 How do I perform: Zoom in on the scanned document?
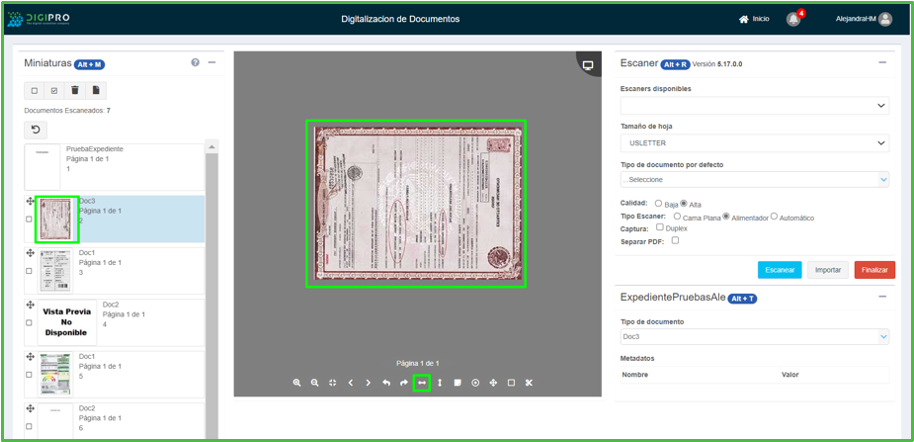click(x=297, y=383)
